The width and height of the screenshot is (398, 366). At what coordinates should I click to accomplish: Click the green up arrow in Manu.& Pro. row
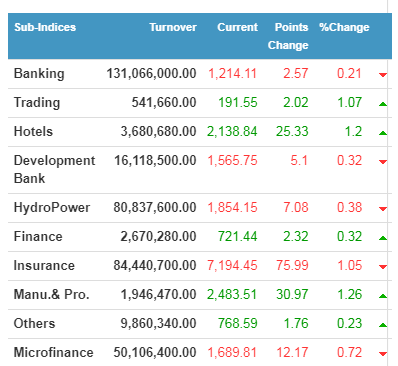point(383,296)
